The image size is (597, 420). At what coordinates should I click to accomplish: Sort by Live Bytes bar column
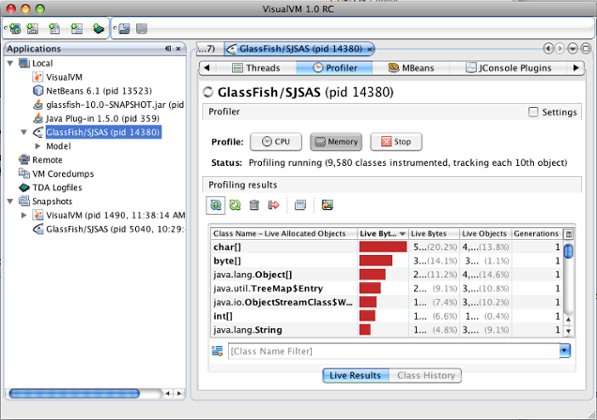click(383, 234)
